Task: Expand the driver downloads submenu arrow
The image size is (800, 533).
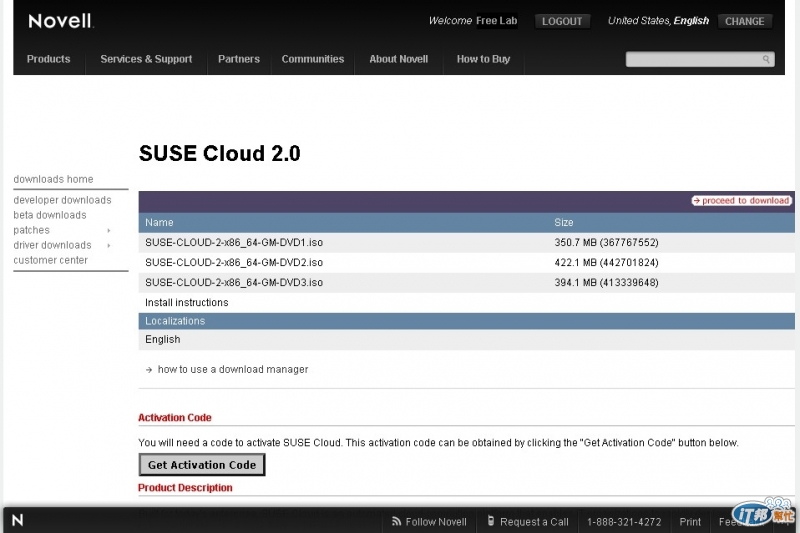Action: [109, 245]
